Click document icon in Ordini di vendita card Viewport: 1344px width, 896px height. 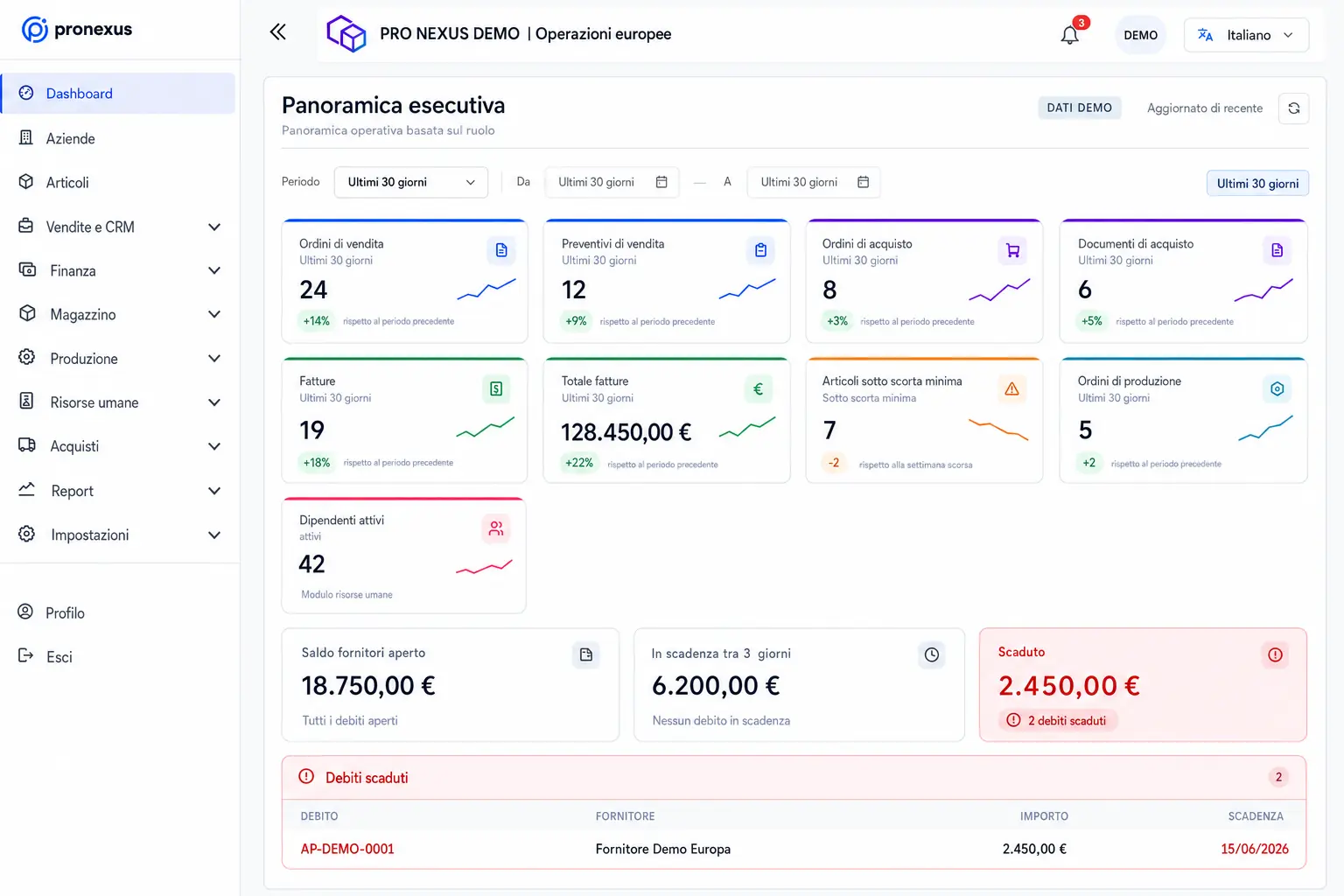click(x=501, y=250)
